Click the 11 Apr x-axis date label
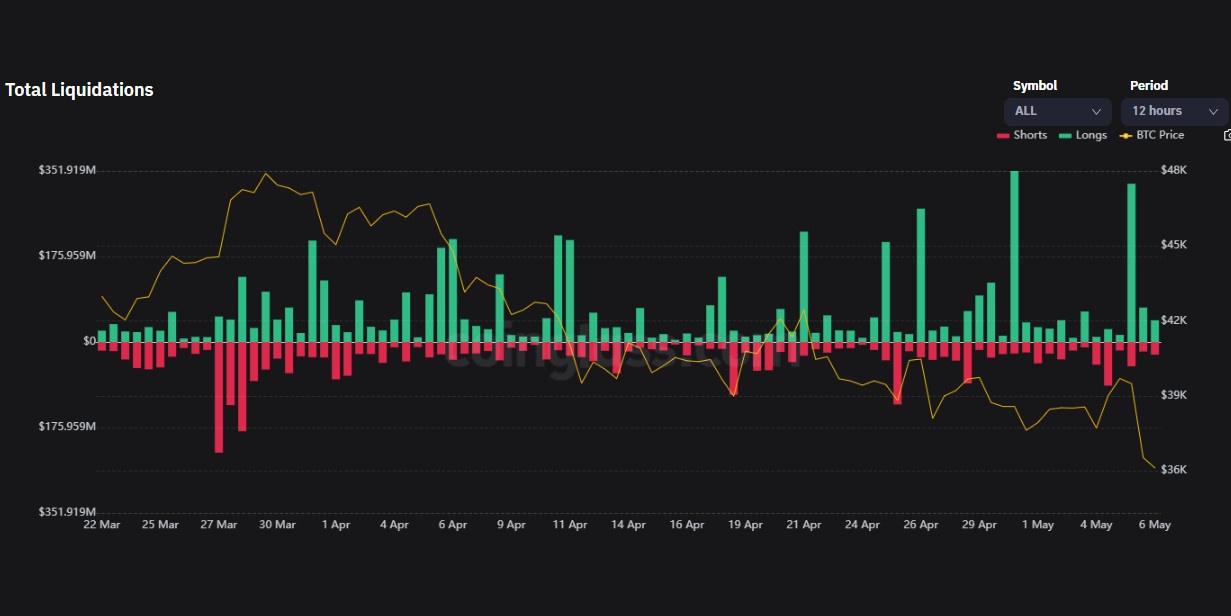 [x=570, y=525]
